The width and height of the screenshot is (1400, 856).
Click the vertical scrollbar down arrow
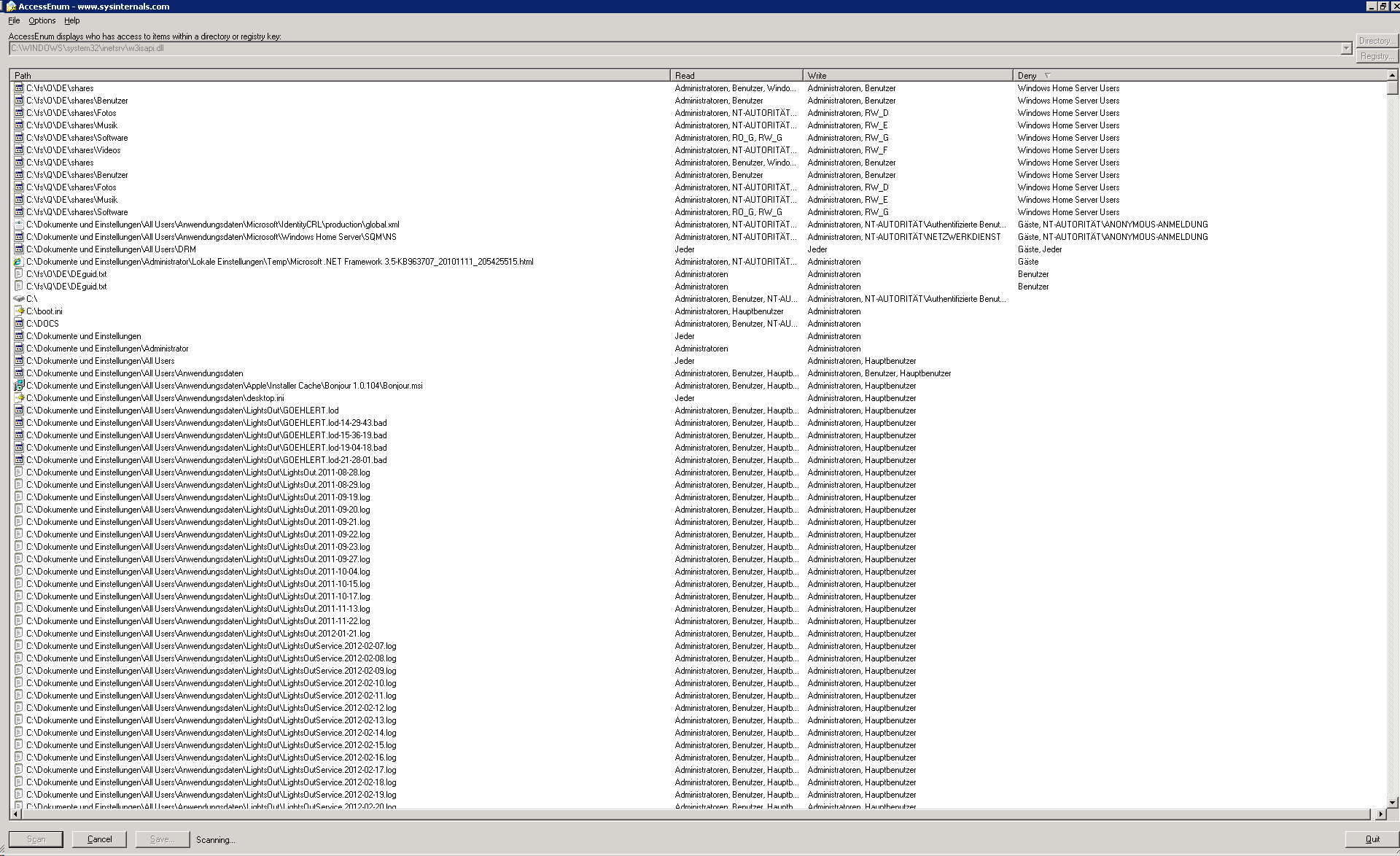point(1392,802)
